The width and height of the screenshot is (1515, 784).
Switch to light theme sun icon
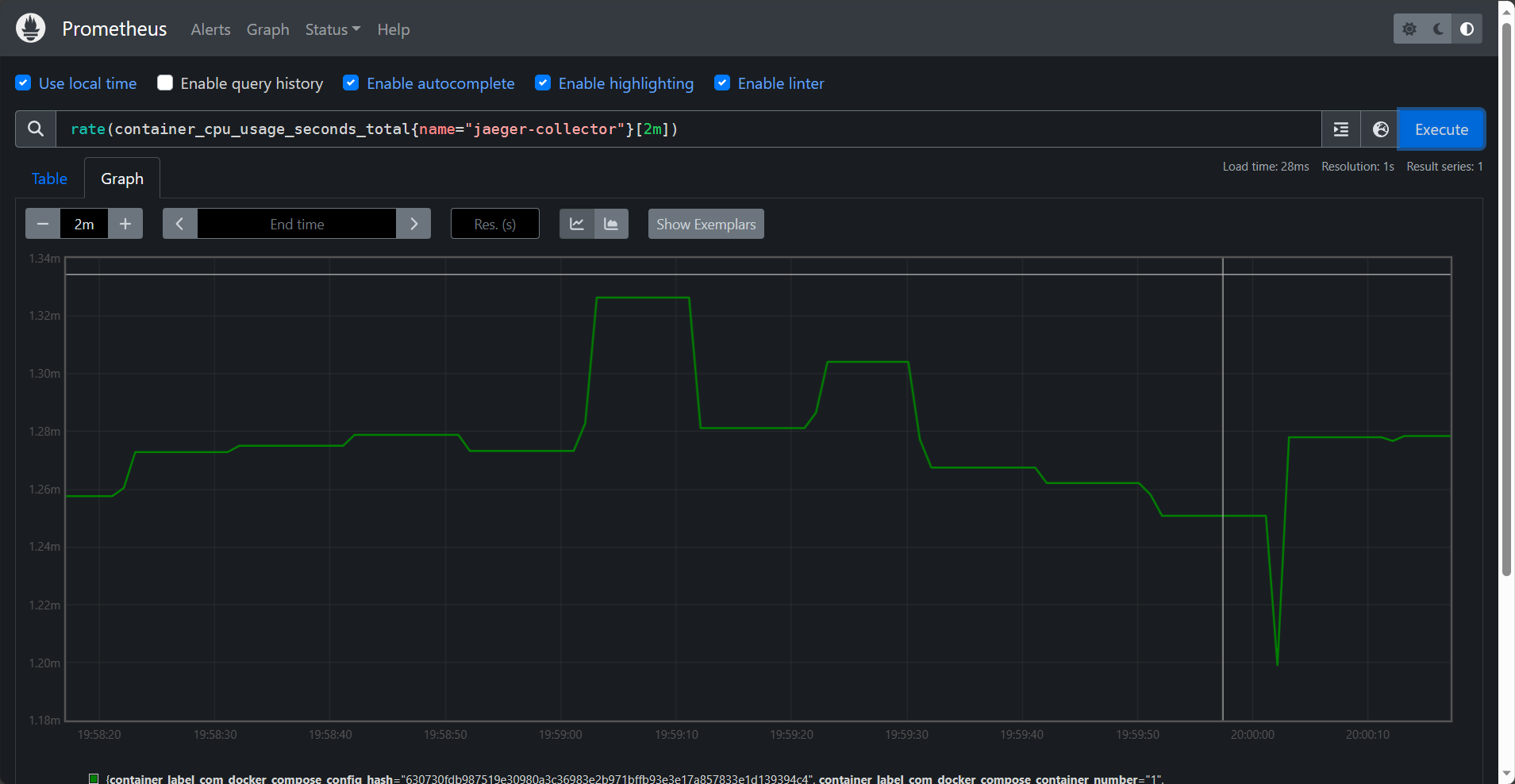click(1409, 29)
